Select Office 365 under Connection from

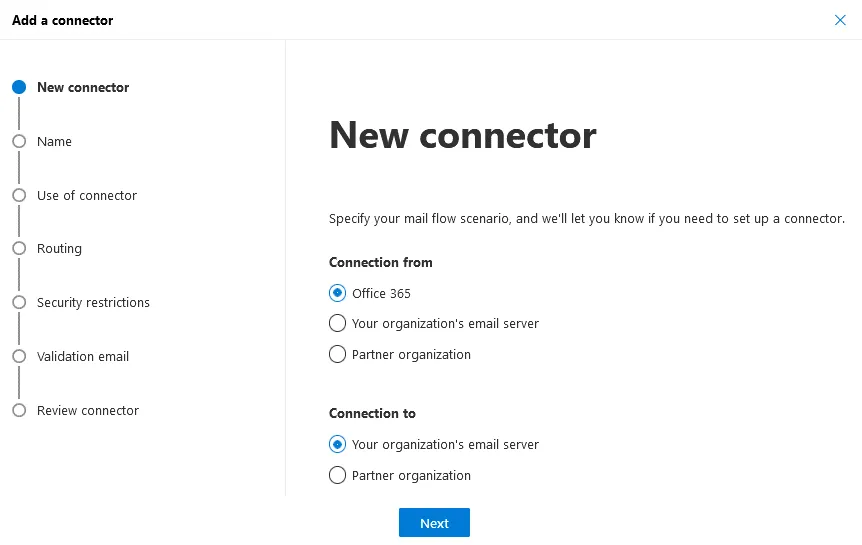click(x=337, y=293)
